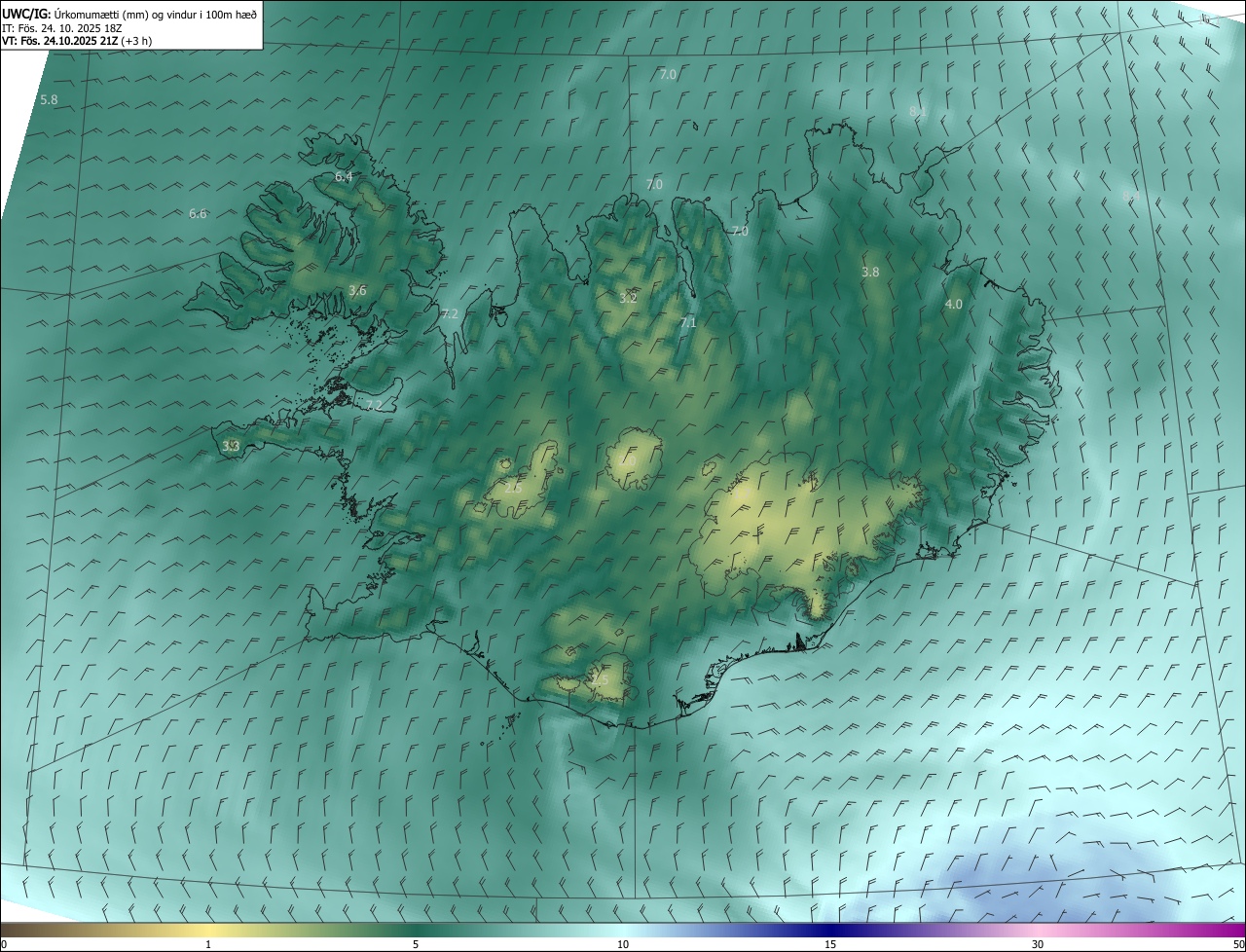Click the color scale tick label 50
1246x952 pixels.
pos(1238,944)
